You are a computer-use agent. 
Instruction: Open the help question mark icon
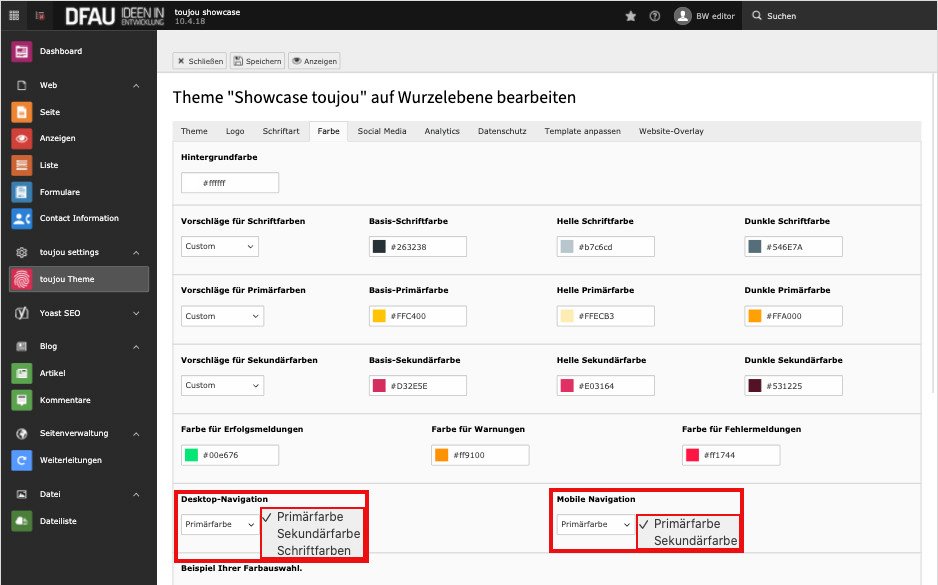point(654,16)
